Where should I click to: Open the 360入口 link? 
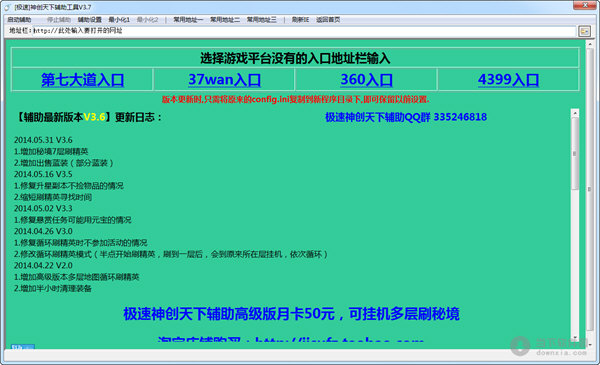367,80
